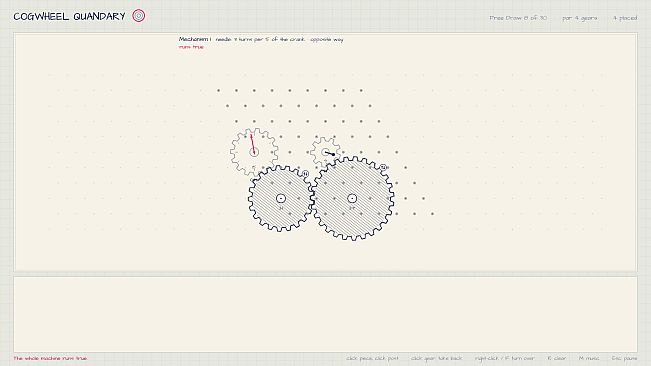Take back the medium hatched gear
This screenshot has width=651, height=366.
point(281,198)
